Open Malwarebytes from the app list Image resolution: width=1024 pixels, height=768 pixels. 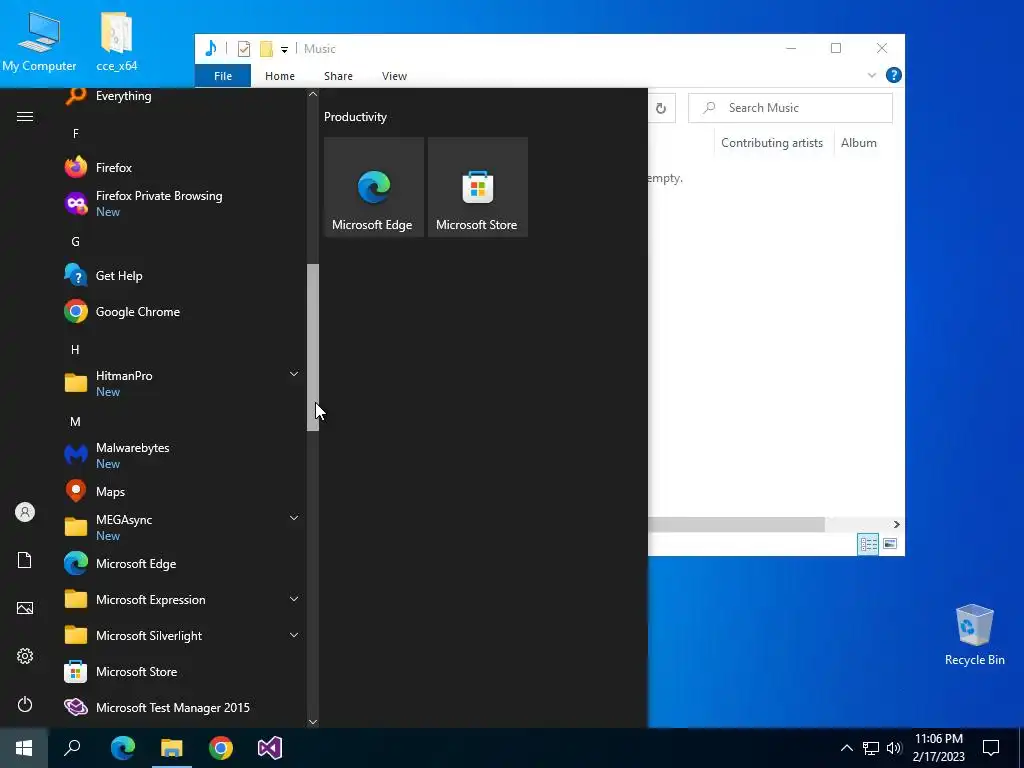tap(183, 455)
